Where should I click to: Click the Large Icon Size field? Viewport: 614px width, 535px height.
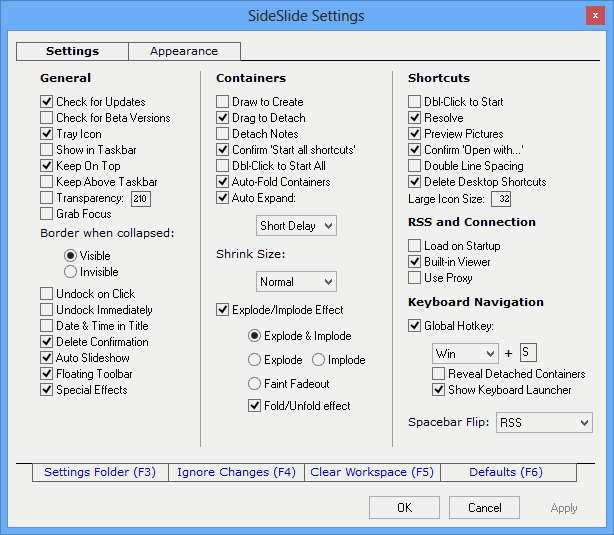502,199
